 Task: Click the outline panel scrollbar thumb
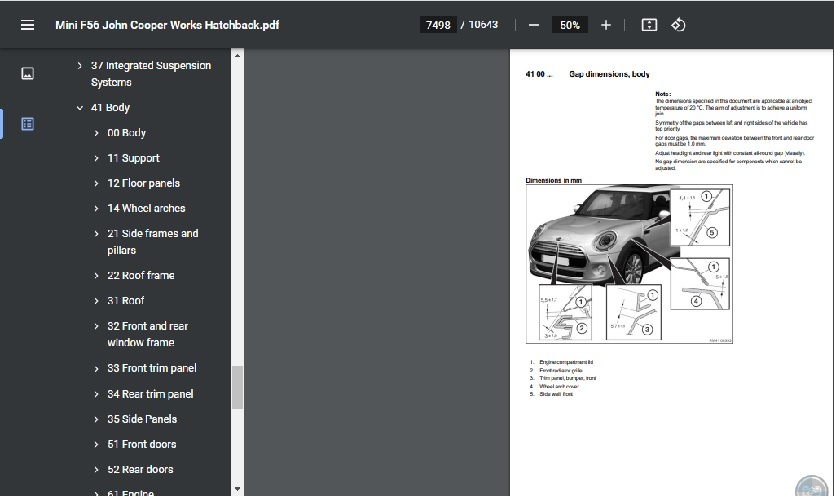click(x=237, y=387)
